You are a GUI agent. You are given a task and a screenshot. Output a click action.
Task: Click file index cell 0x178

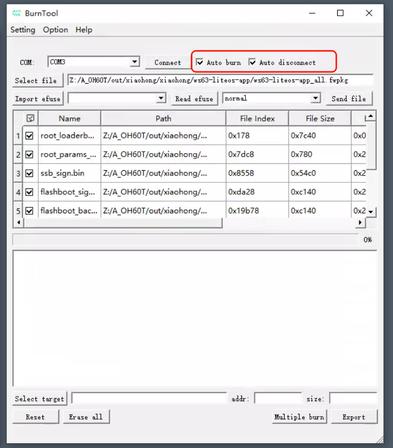(257, 136)
